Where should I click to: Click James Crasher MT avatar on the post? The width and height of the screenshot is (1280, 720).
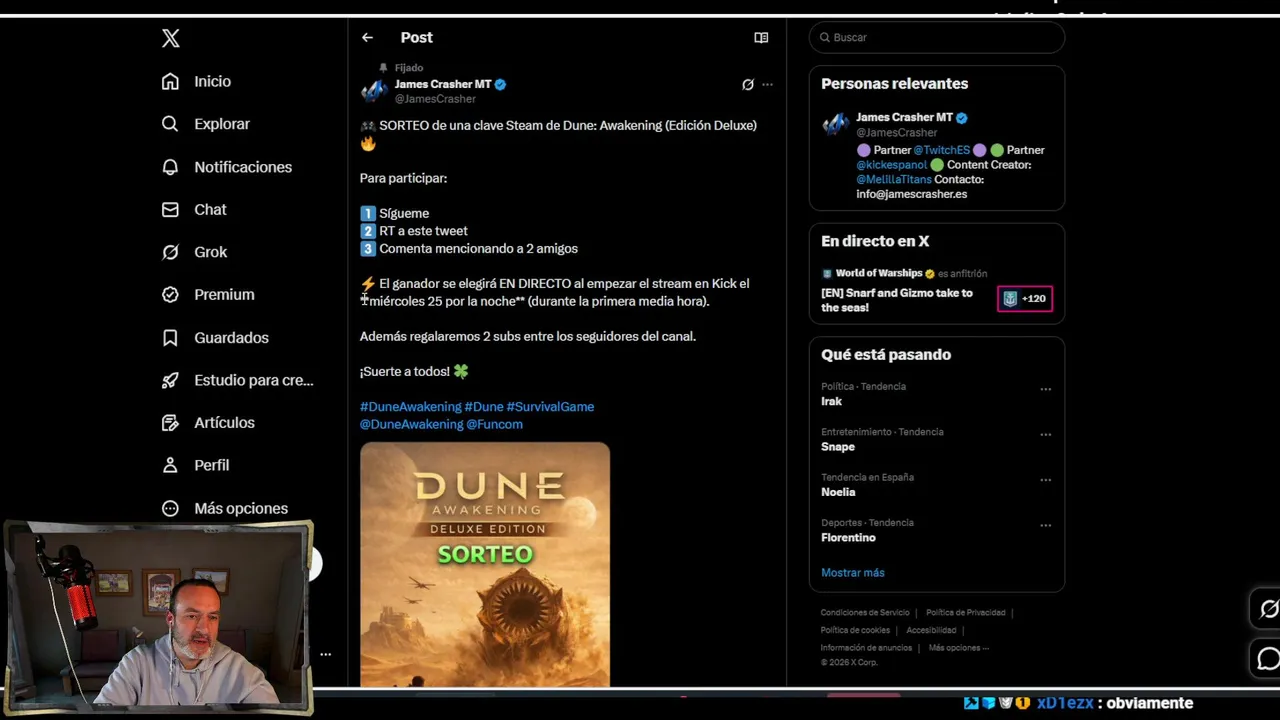click(x=374, y=91)
